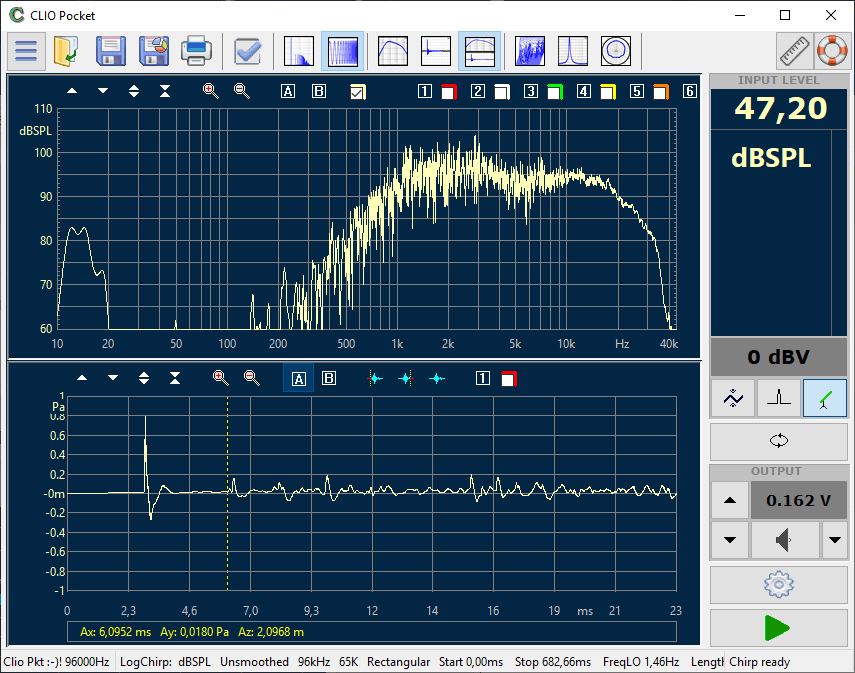Viewport: 855px width, 673px height.
Task: Click the microphone input button
Action: pyautogui.click(x=825, y=398)
